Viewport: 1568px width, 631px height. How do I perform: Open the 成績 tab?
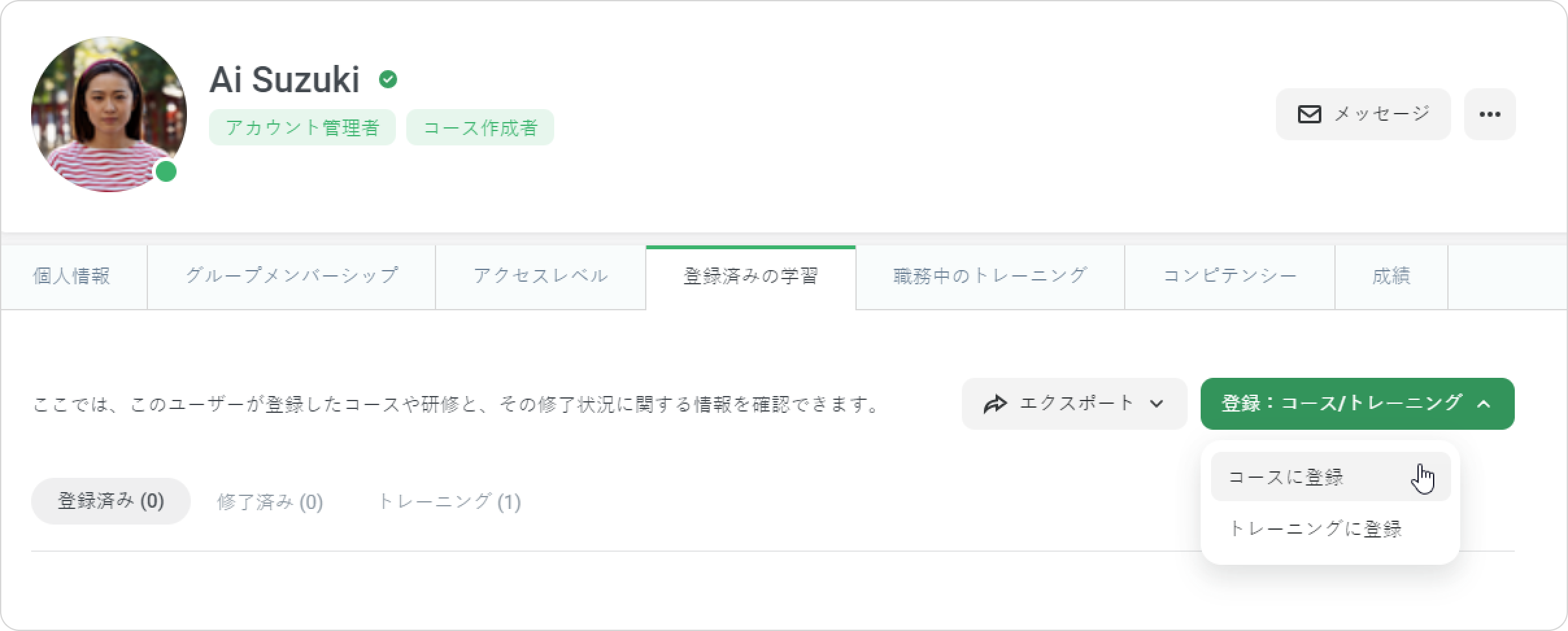1391,277
